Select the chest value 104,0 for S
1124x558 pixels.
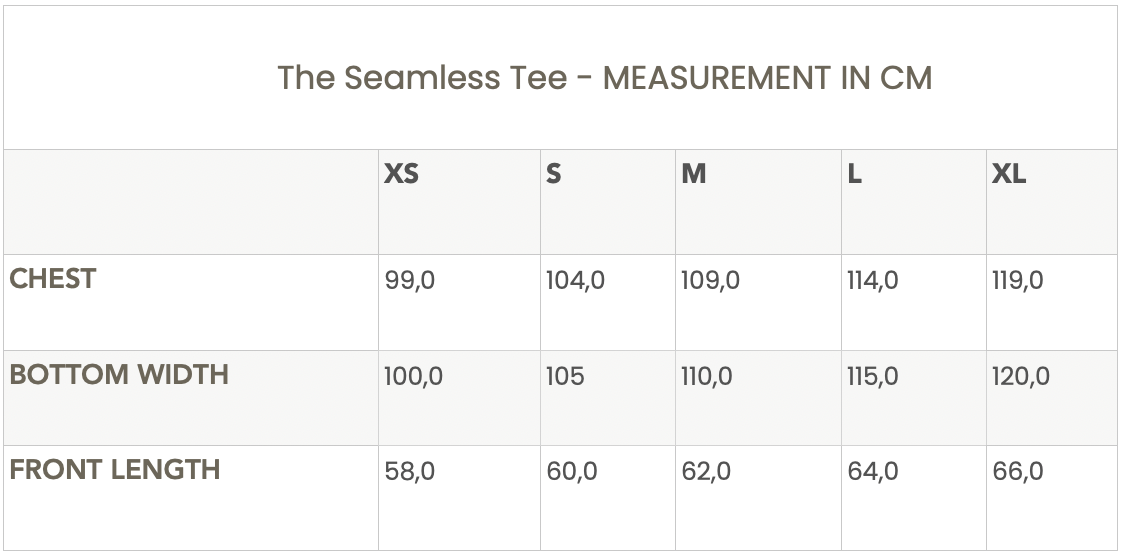click(575, 281)
